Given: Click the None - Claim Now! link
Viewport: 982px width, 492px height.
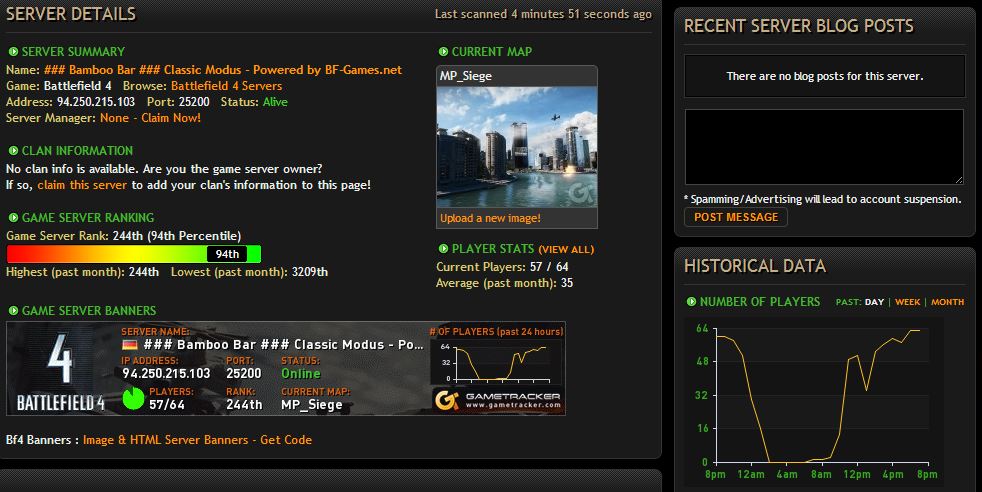Looking at the screenshot, I should point(150,118).
